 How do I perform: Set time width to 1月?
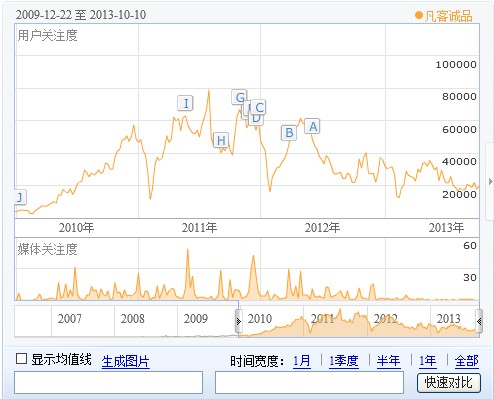(x=302, y=361)
